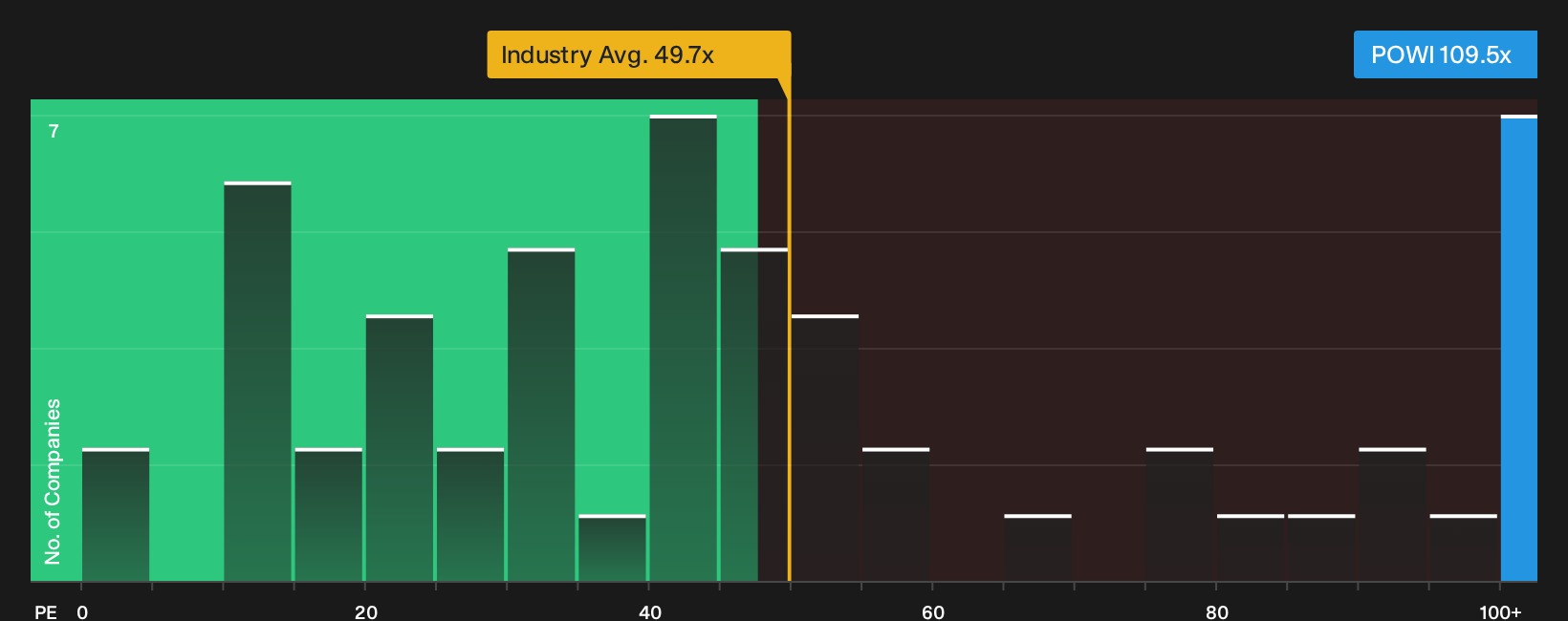
Task: Select the bar at PE 50-55
Action: tap(825, 448)
